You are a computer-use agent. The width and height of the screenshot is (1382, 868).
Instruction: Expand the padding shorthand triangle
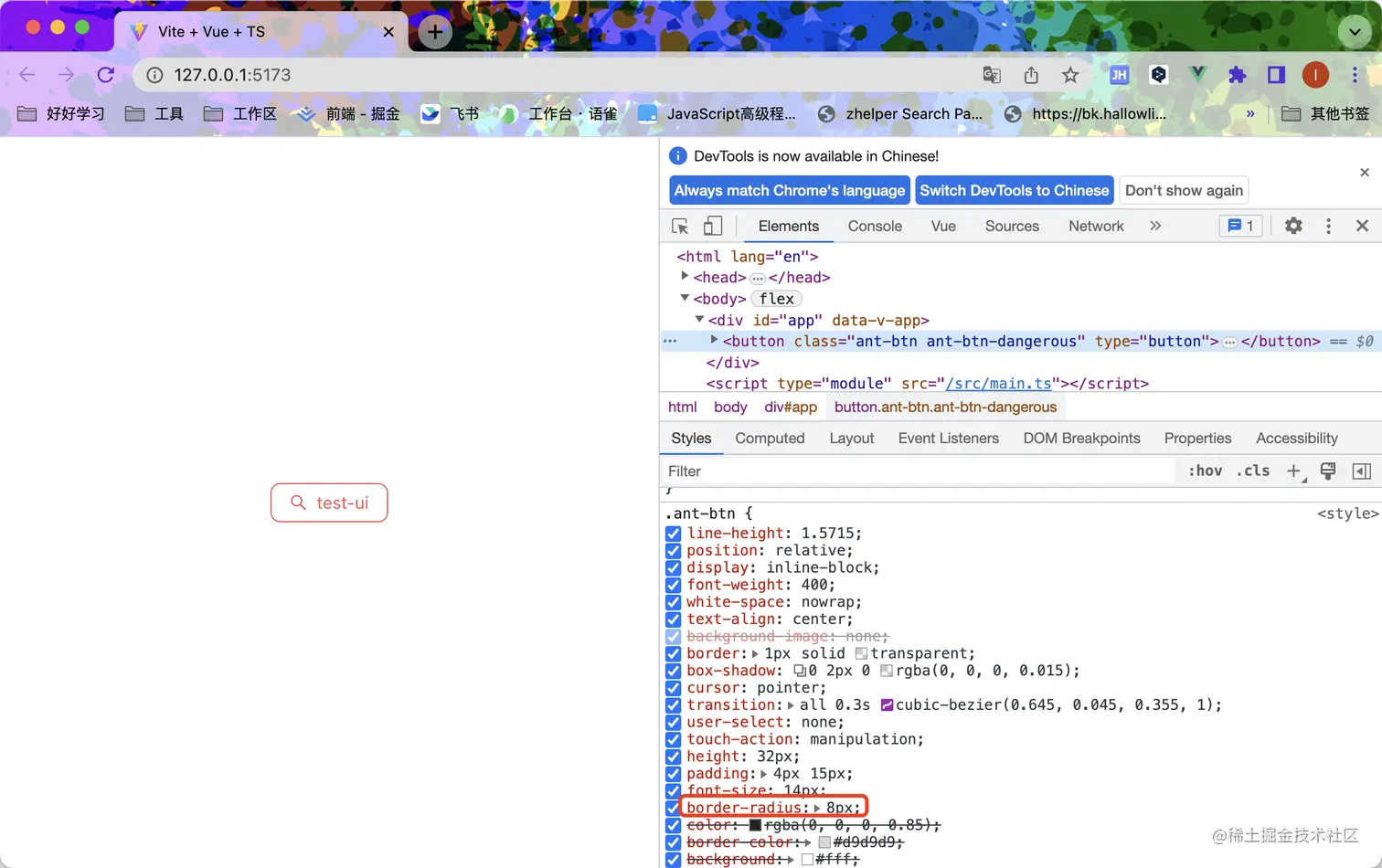764,774
